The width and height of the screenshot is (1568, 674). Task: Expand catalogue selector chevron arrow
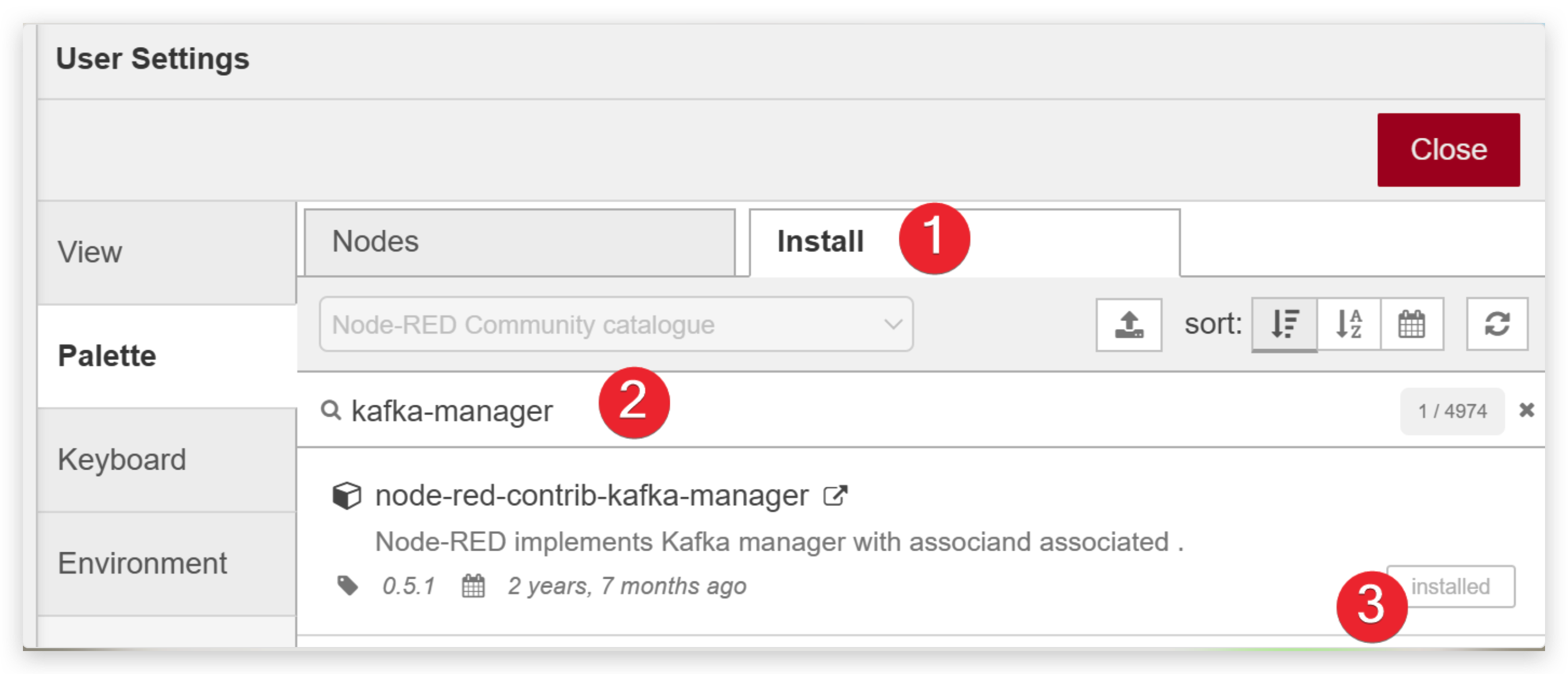(892, 324)
